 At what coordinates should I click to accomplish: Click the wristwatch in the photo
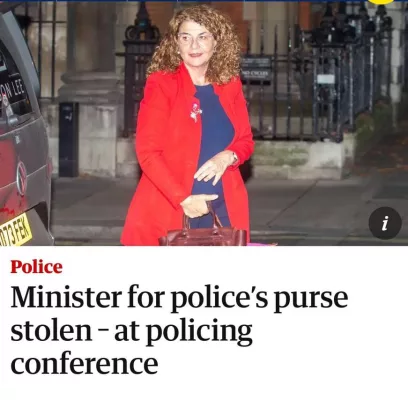click(x=235, y=157)
